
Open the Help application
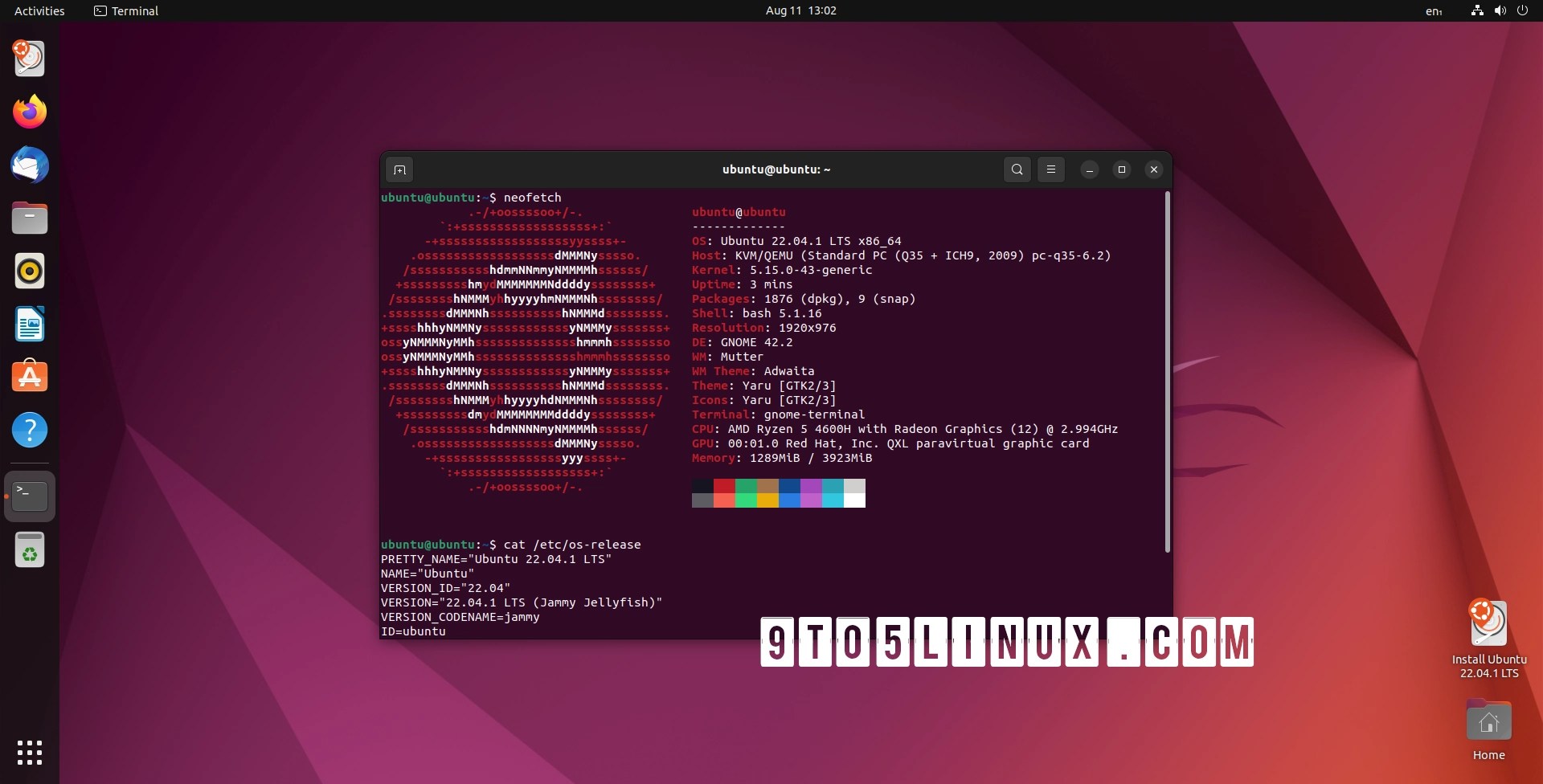tap(29, 430)
